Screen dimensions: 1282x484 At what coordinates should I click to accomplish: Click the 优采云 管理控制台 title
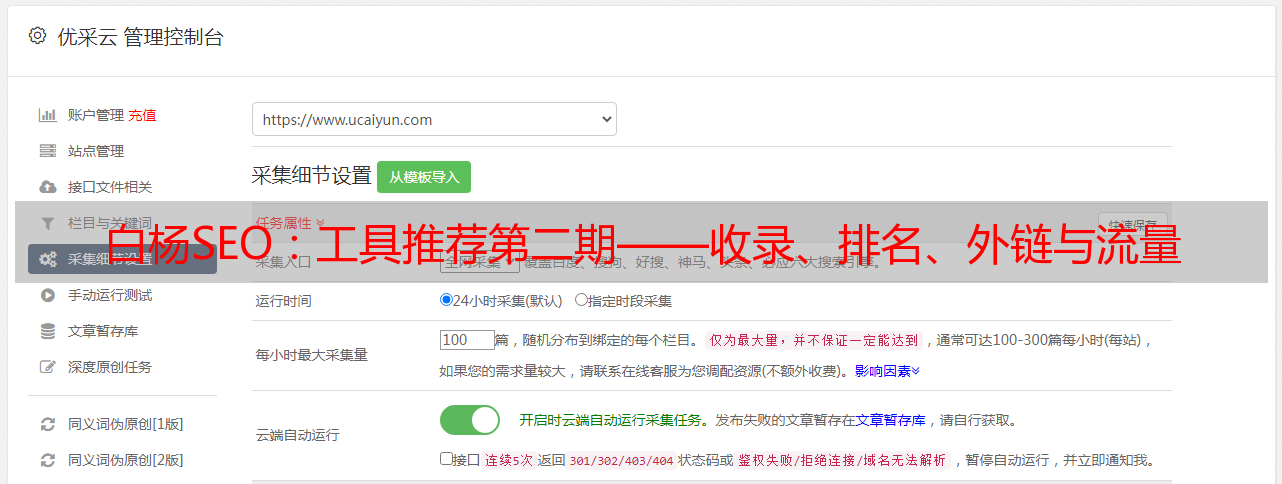click(140, 37)
